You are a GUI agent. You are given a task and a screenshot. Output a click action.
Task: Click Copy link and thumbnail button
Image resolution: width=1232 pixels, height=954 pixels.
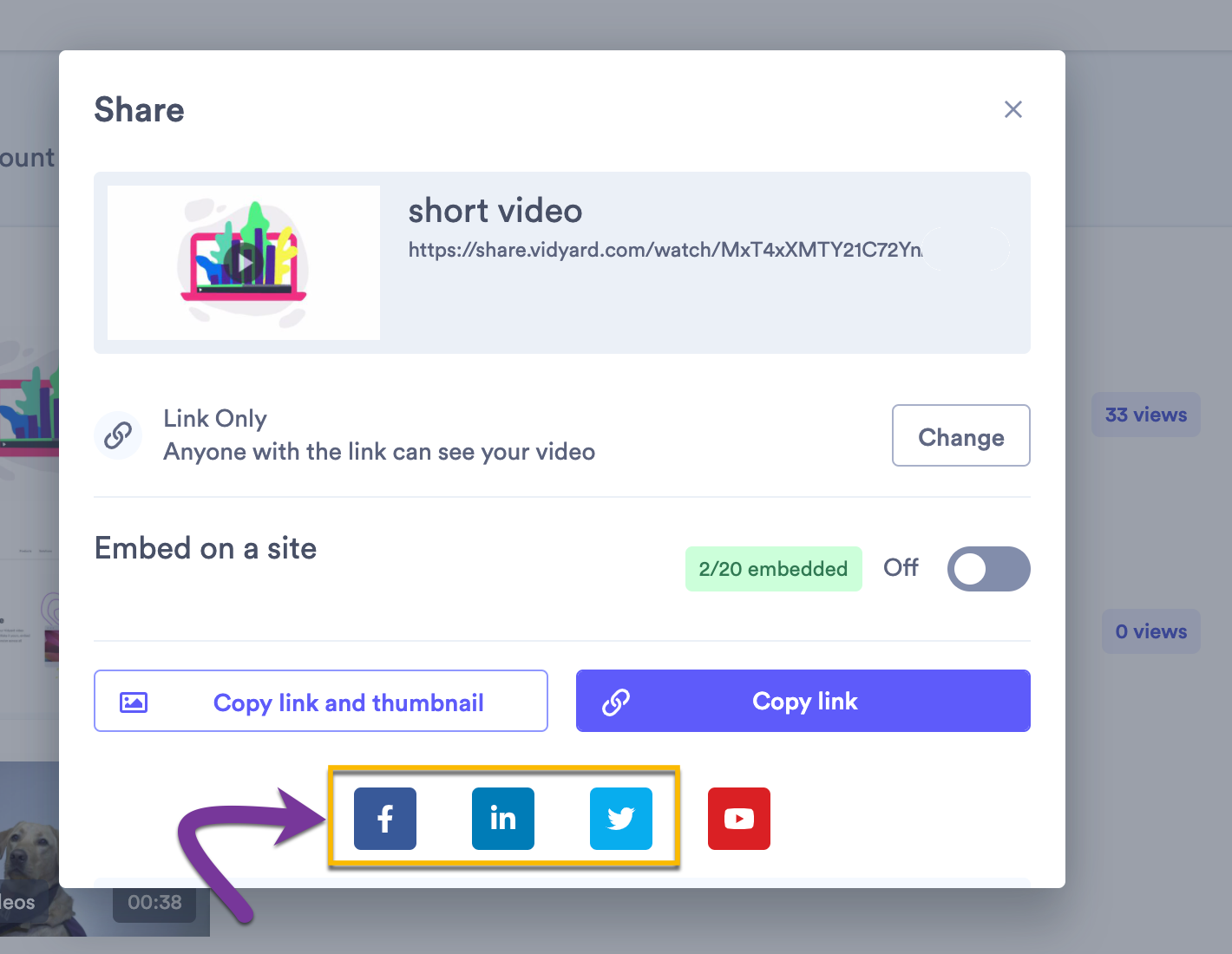321,701
